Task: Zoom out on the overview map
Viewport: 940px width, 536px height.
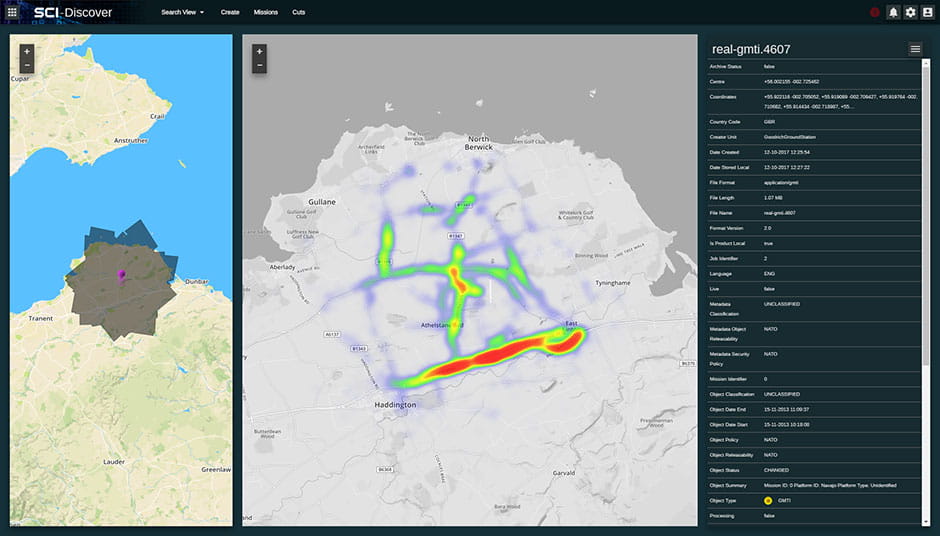Action: click(x=27, y=66)
